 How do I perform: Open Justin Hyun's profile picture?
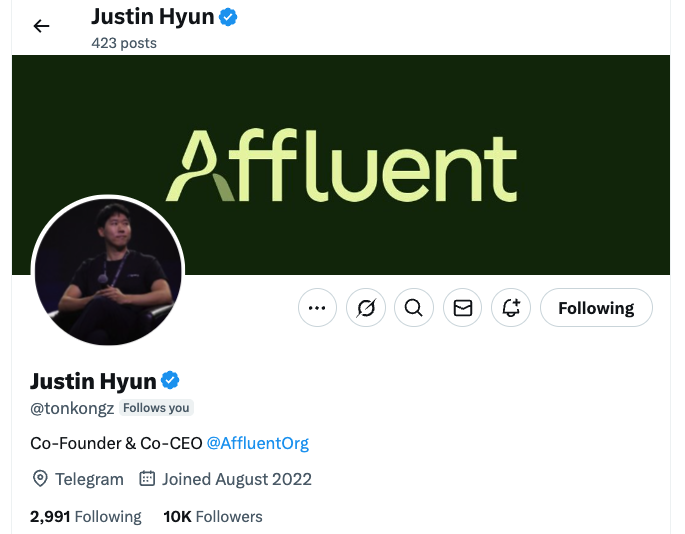pos(108,272)
